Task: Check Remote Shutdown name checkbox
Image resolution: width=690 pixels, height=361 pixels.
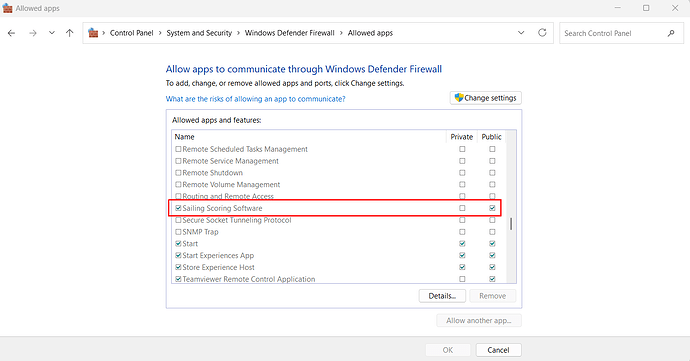Action: pyautogui.click(x=178, y=173)
